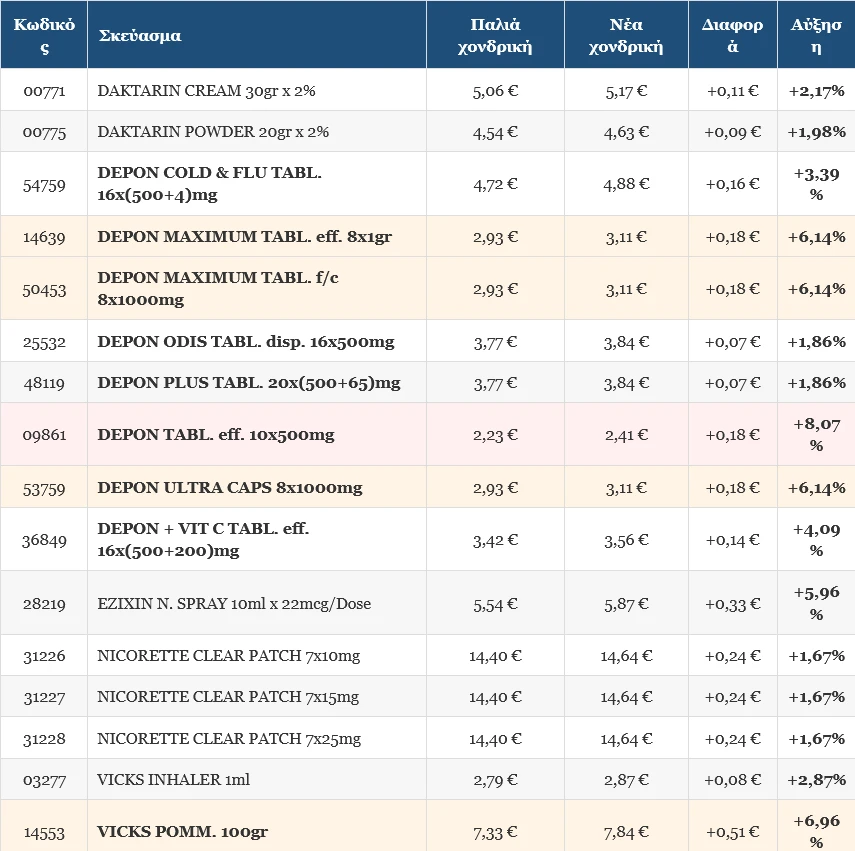Click the Σκεύασμα column header
The height and width of the screenshot is (851, 855).
tap(140, 36)
